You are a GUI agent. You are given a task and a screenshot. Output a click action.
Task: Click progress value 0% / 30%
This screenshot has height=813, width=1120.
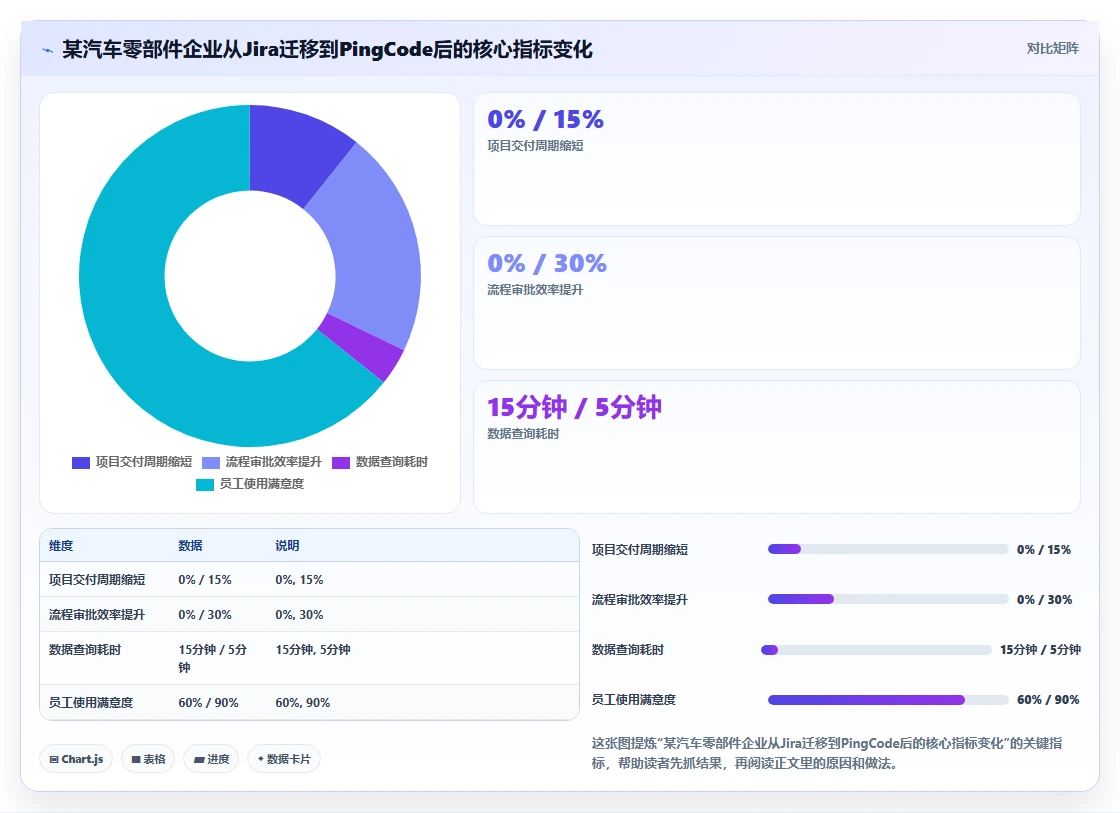pos(1045,599)
